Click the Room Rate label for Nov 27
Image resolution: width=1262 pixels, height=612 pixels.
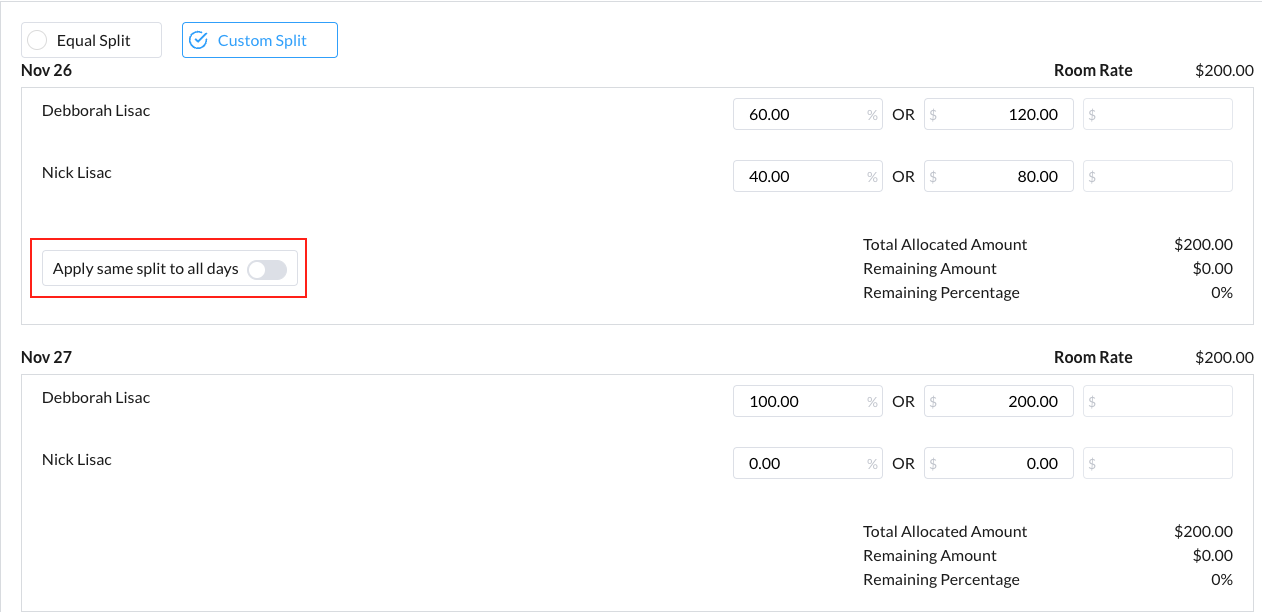tap(1093, 357)
